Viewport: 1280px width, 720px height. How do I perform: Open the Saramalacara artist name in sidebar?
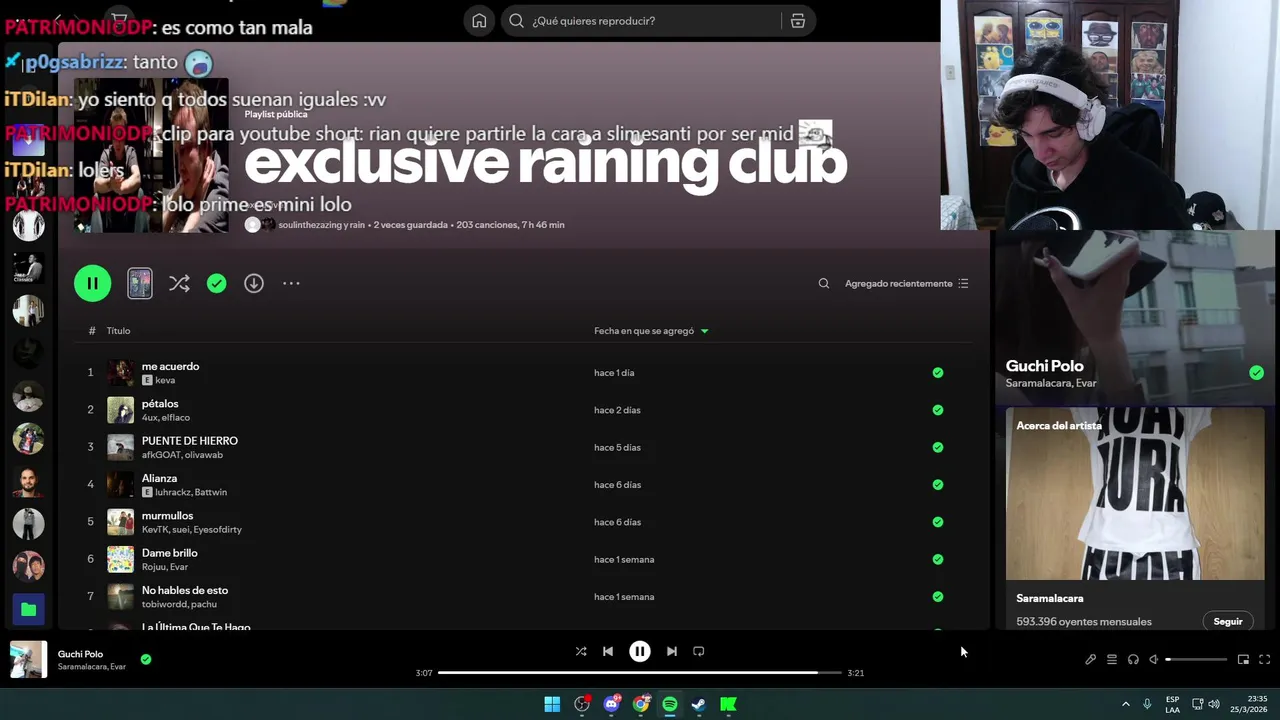1050,598
